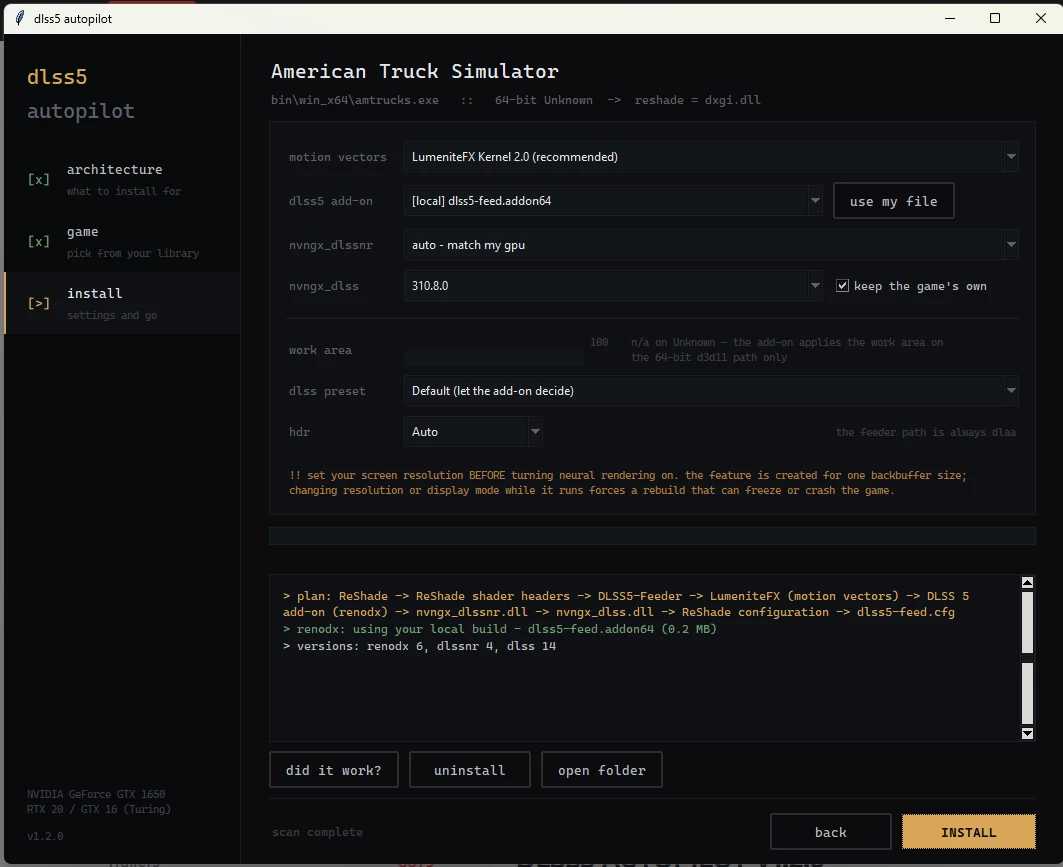The height and width of the screenshot is (867, 1063).
Task: Expand the dlss5 add-on combo box
Action: tap(613, 201)
